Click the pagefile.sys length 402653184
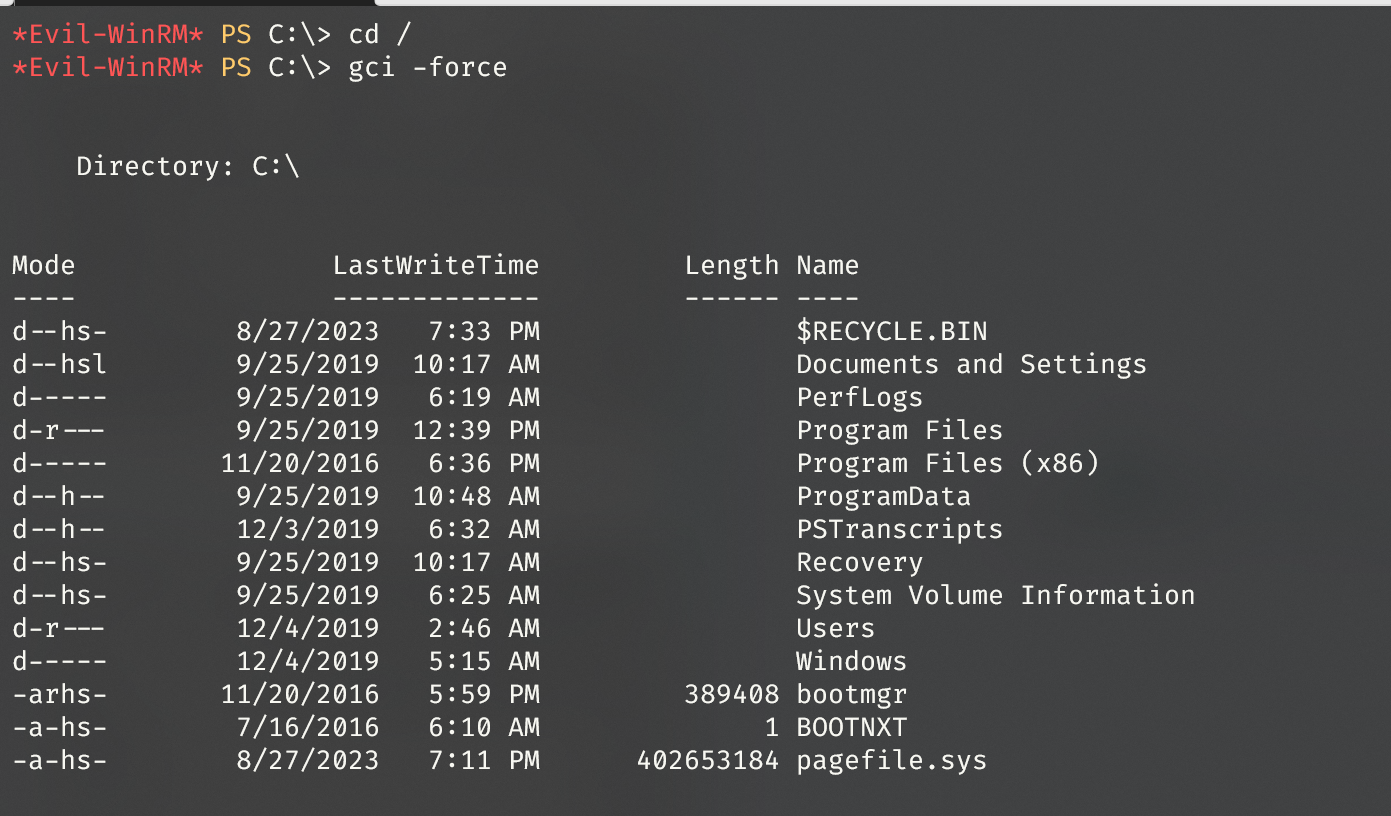The height and width of the screenshot is (816, 1391). tap(708, 760)
